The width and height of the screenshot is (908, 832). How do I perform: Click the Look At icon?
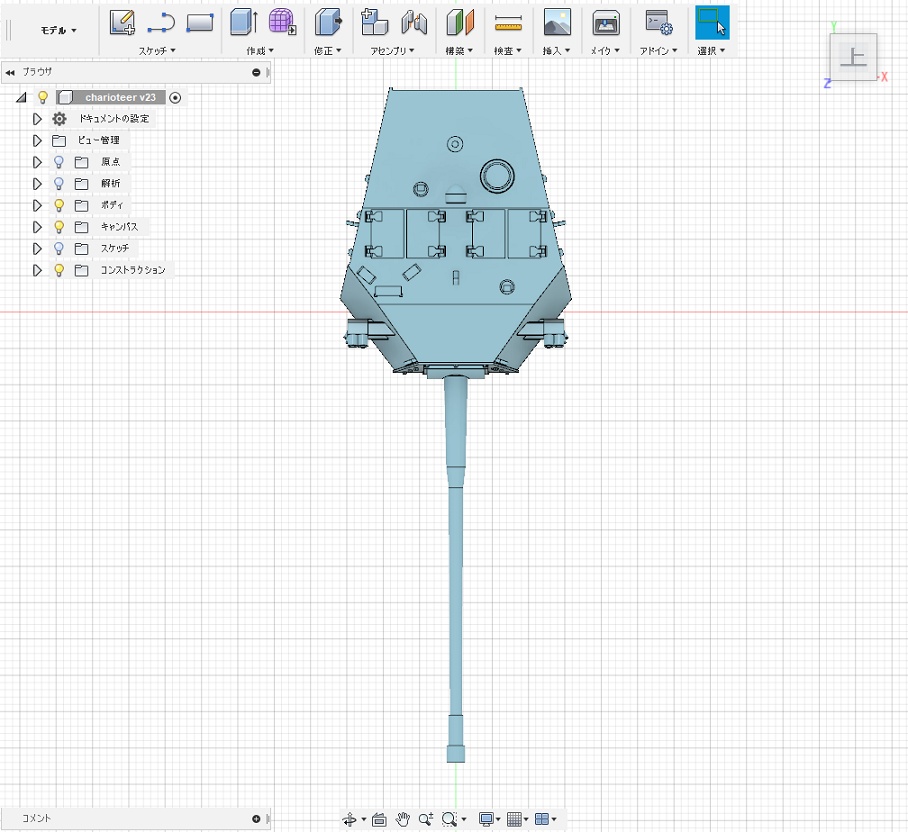(x=379, y=819)
